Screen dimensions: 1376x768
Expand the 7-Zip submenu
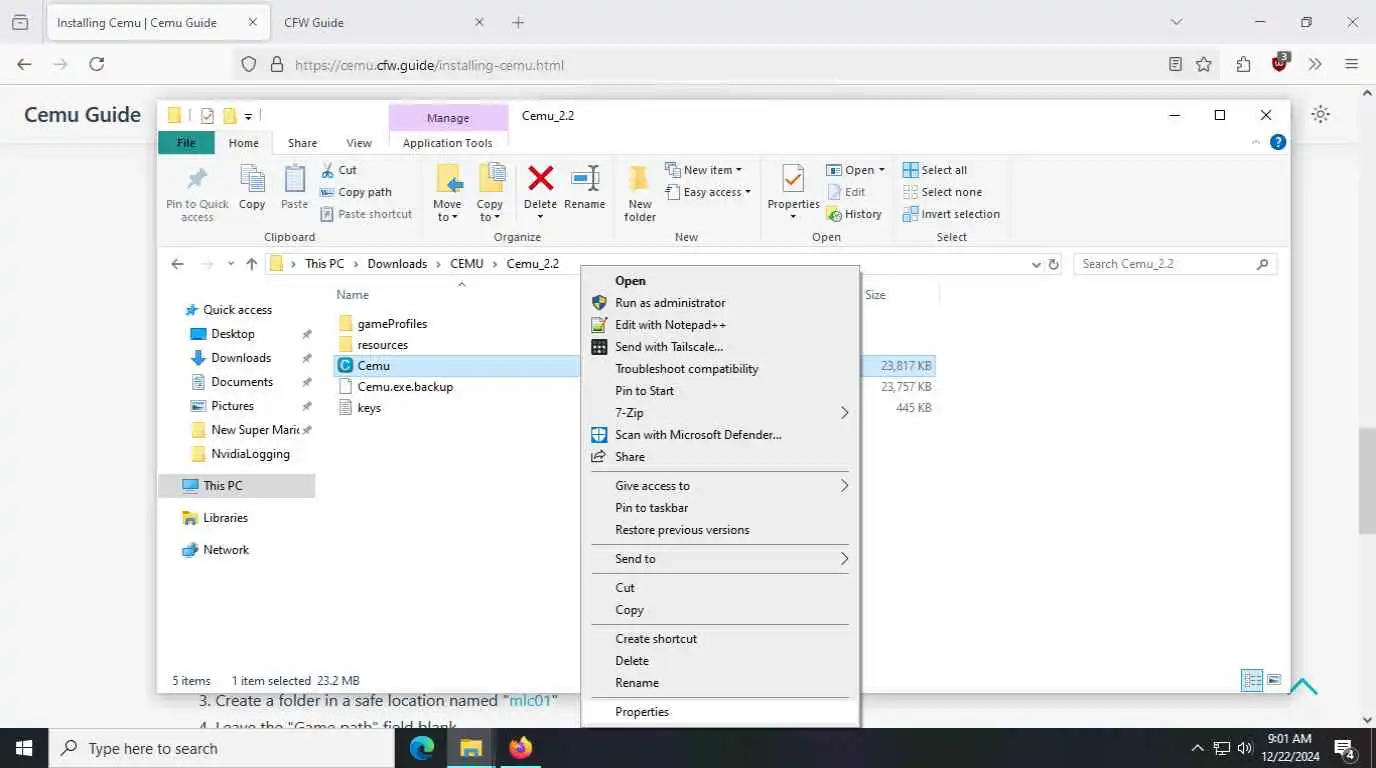[x=844, y=413]
